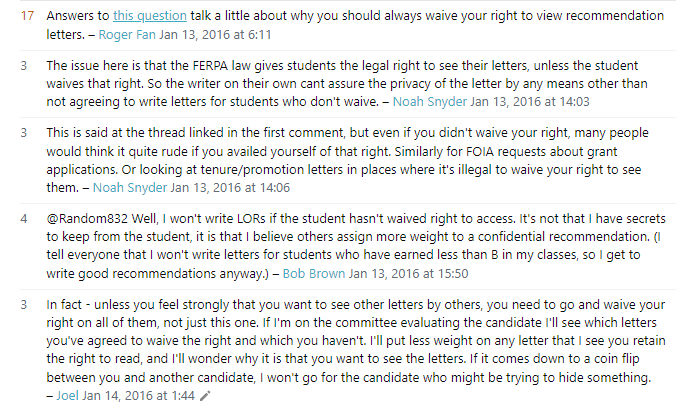Viewport: 699px width, 411px height.
Task: View Joel's user profile
Action: click(65, 396)
